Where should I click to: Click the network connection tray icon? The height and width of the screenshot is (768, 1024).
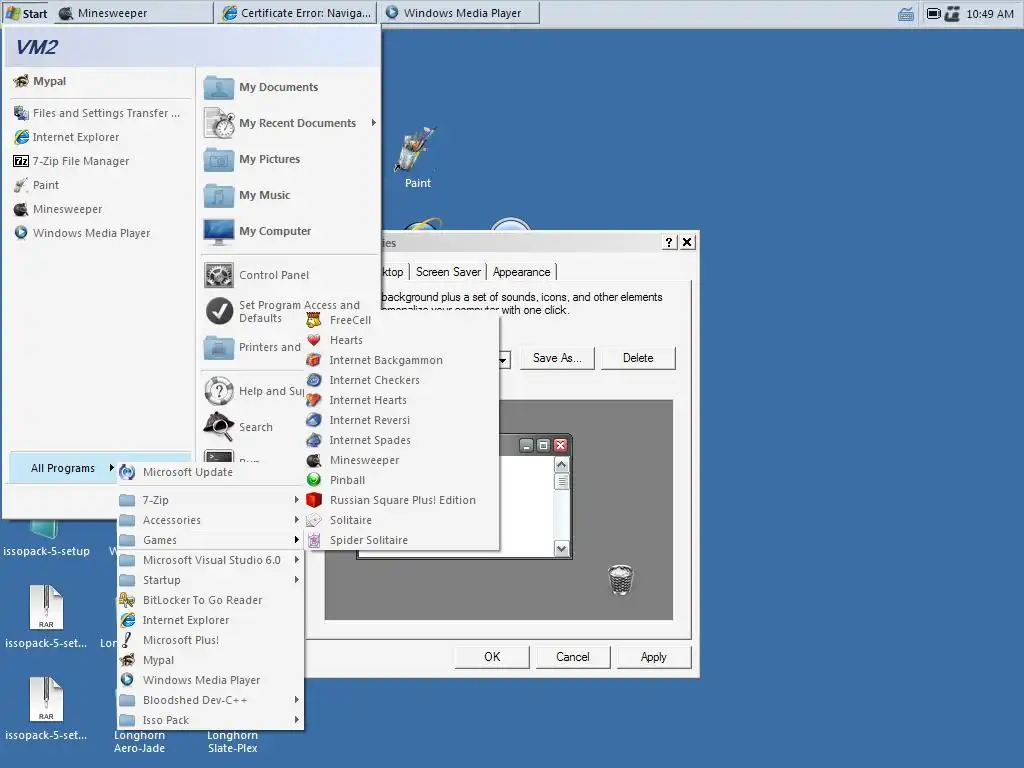point(952,14)
